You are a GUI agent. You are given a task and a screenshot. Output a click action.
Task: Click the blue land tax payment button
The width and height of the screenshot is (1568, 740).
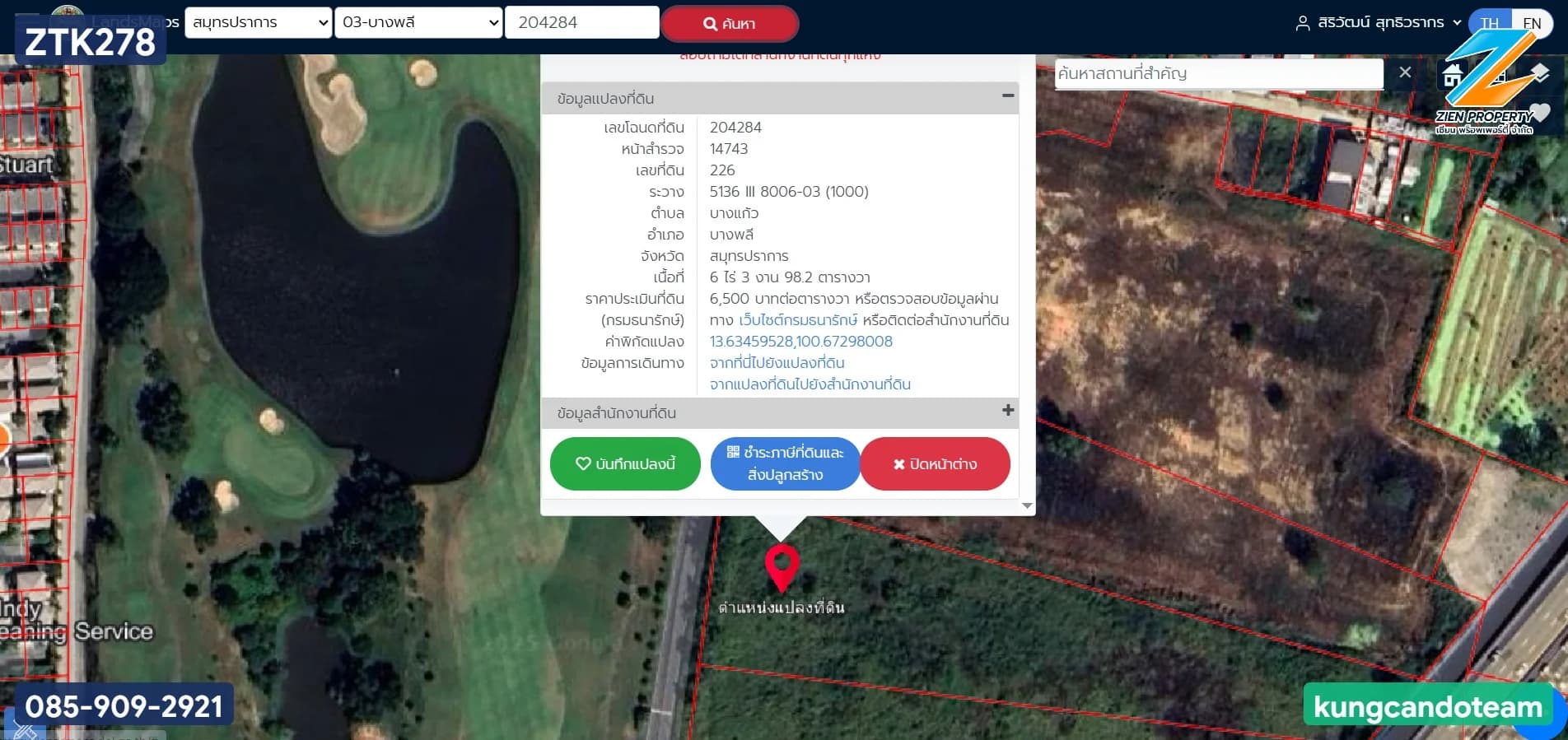pos(785,463)
